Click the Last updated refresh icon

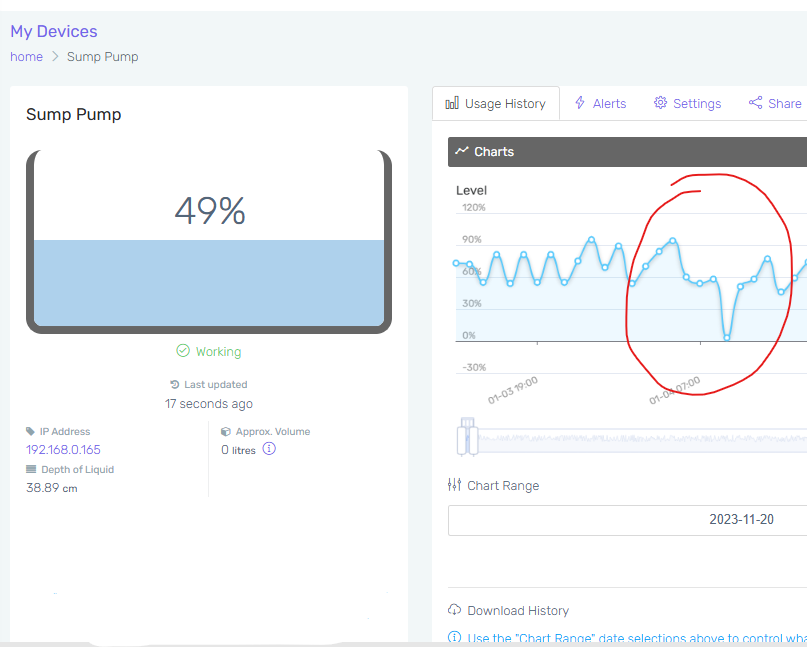tap(174, 384)
